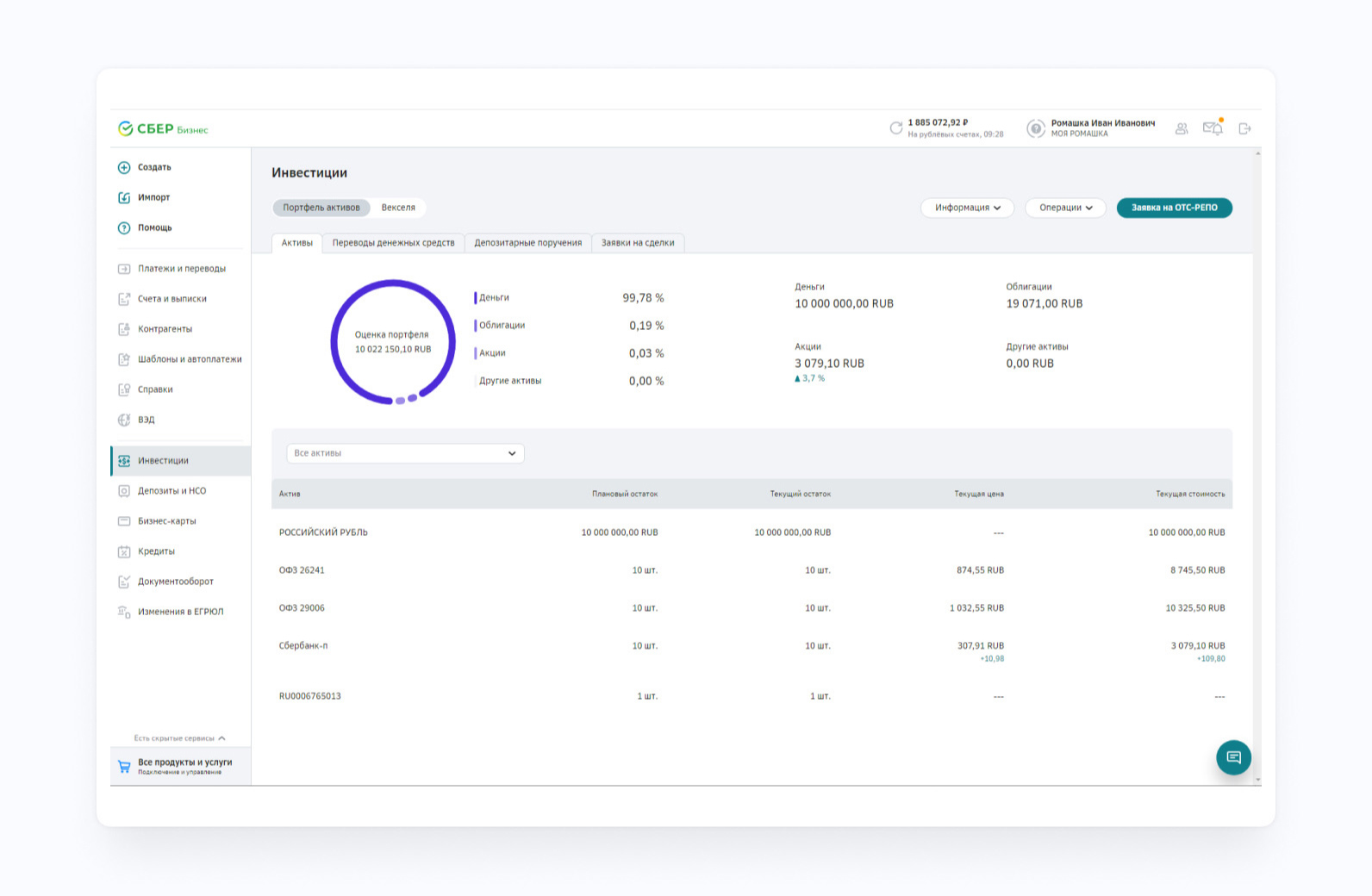Click the logout icon in header
Screen dimensions: 1372x896
(x=1245, y=128)
